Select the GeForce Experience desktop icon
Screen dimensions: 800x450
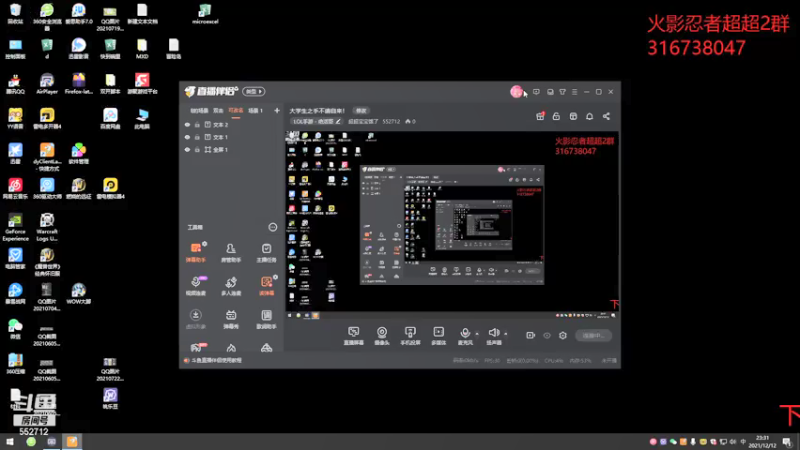(x=15, y=228)
